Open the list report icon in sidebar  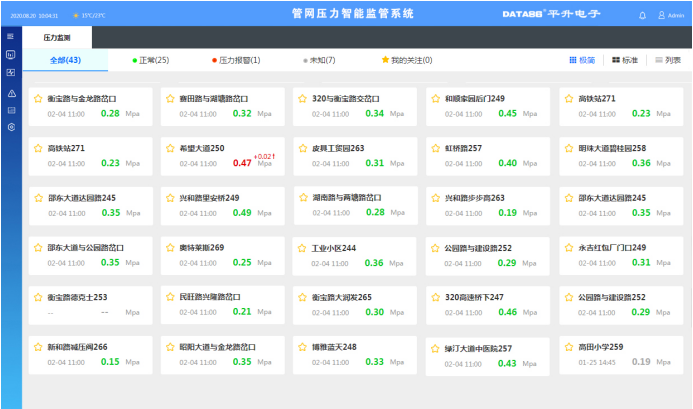pyautogui.click(x=10, y=110)
